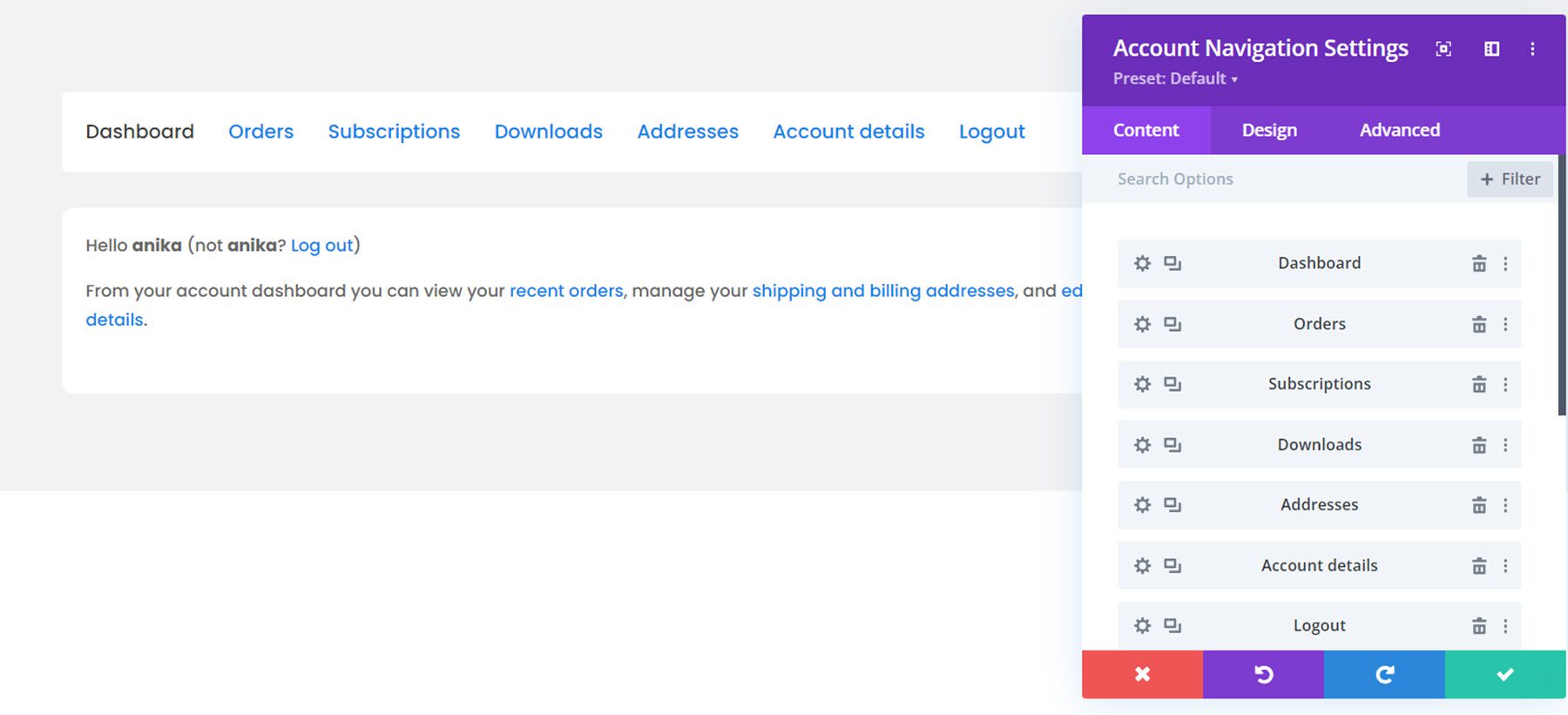
Task: Expand the Preset: Default dropdown
Action: point(1175,78)
